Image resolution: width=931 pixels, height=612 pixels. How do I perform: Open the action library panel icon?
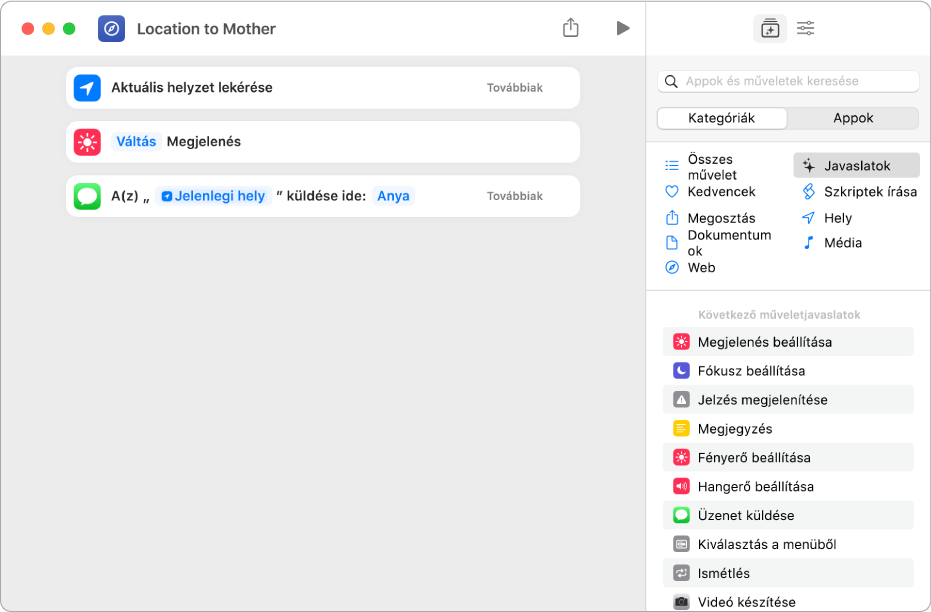(x=769, y=28)
